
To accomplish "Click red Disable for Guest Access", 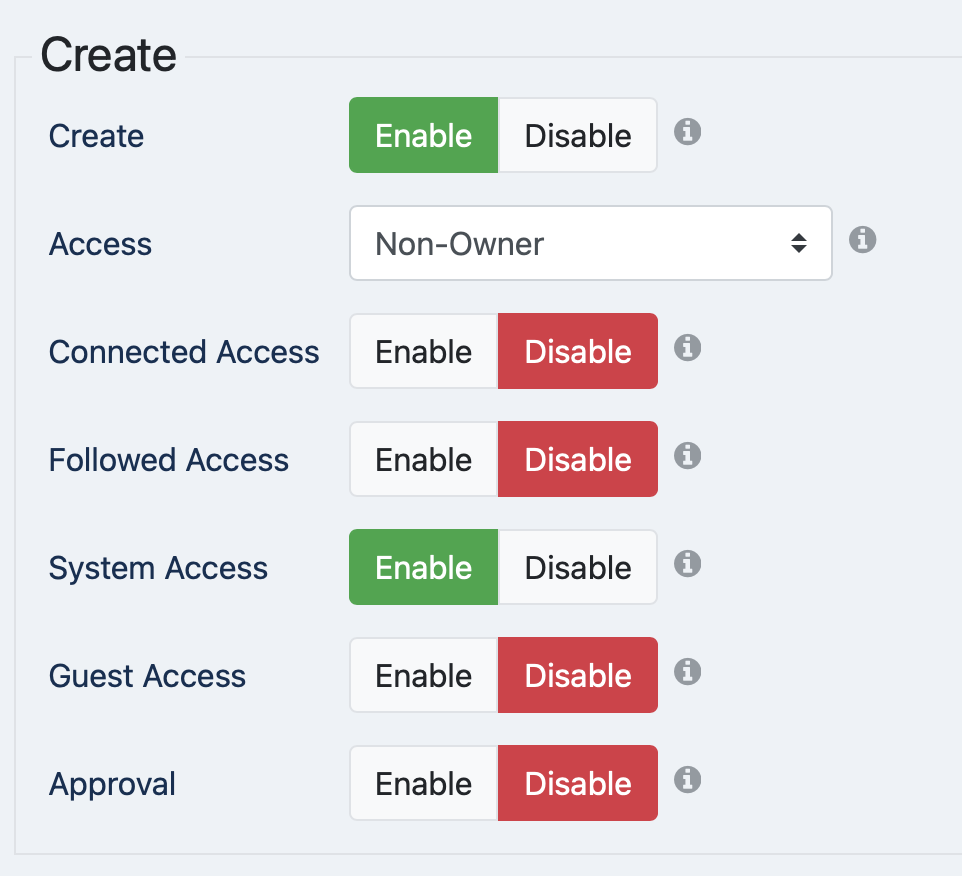I will point(577,675).
